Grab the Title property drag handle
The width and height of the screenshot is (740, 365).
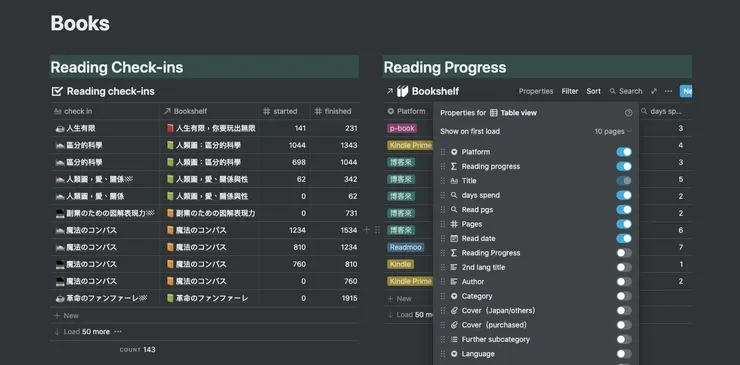pos(443,181)
